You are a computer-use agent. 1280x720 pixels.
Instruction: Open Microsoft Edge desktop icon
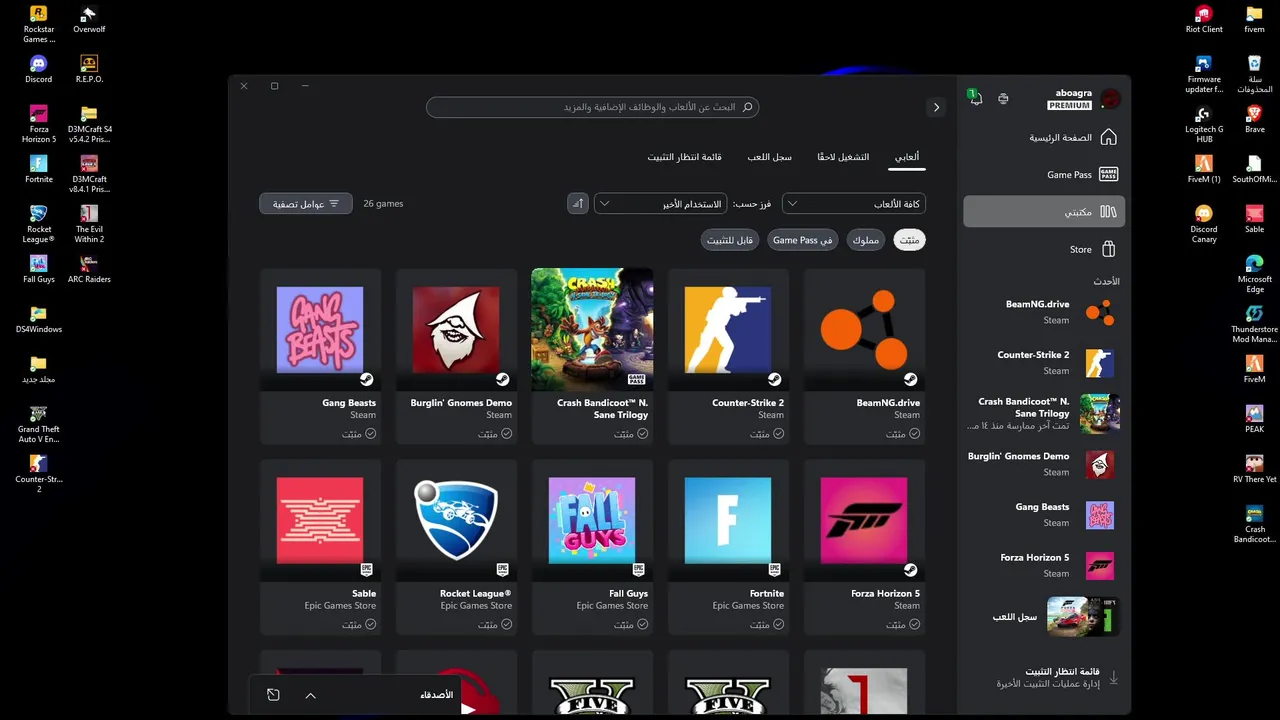pyautogui.click(x=1254, y=274)
